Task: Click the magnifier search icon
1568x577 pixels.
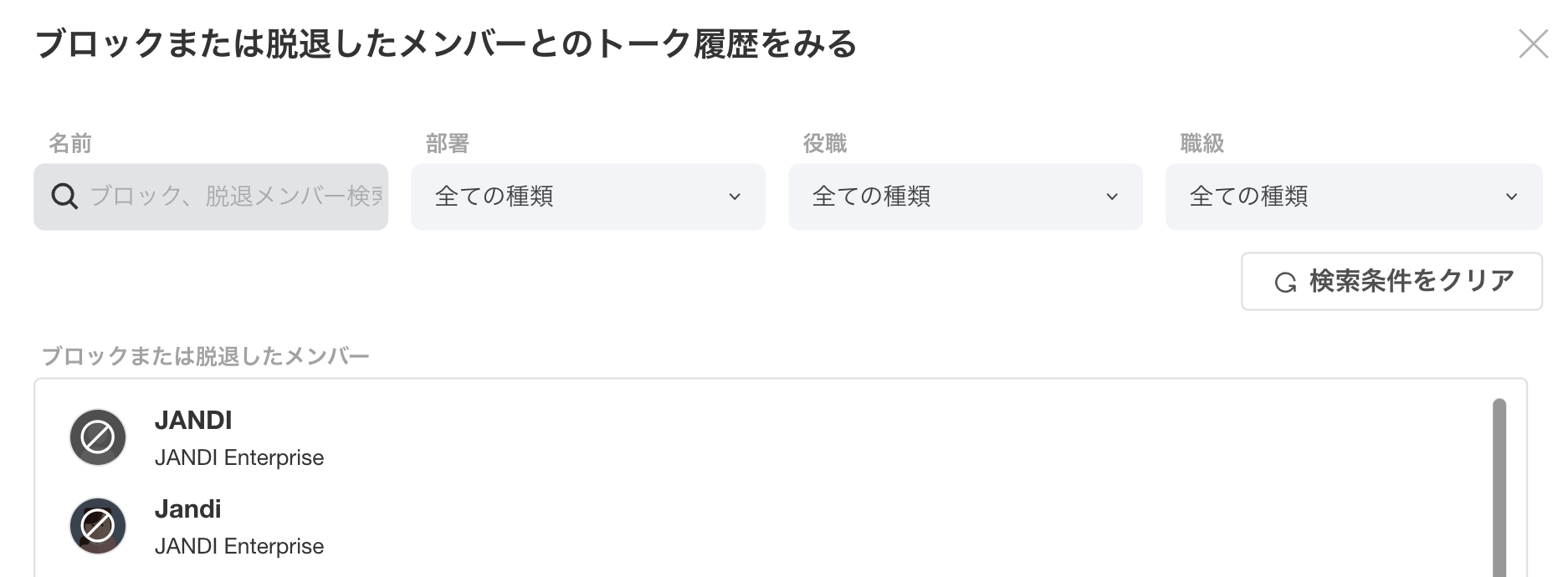Action: [64, 197]
